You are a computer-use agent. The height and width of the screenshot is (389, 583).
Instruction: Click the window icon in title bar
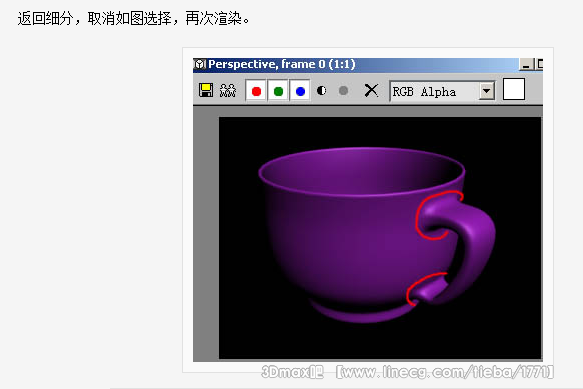click(200, 64)
